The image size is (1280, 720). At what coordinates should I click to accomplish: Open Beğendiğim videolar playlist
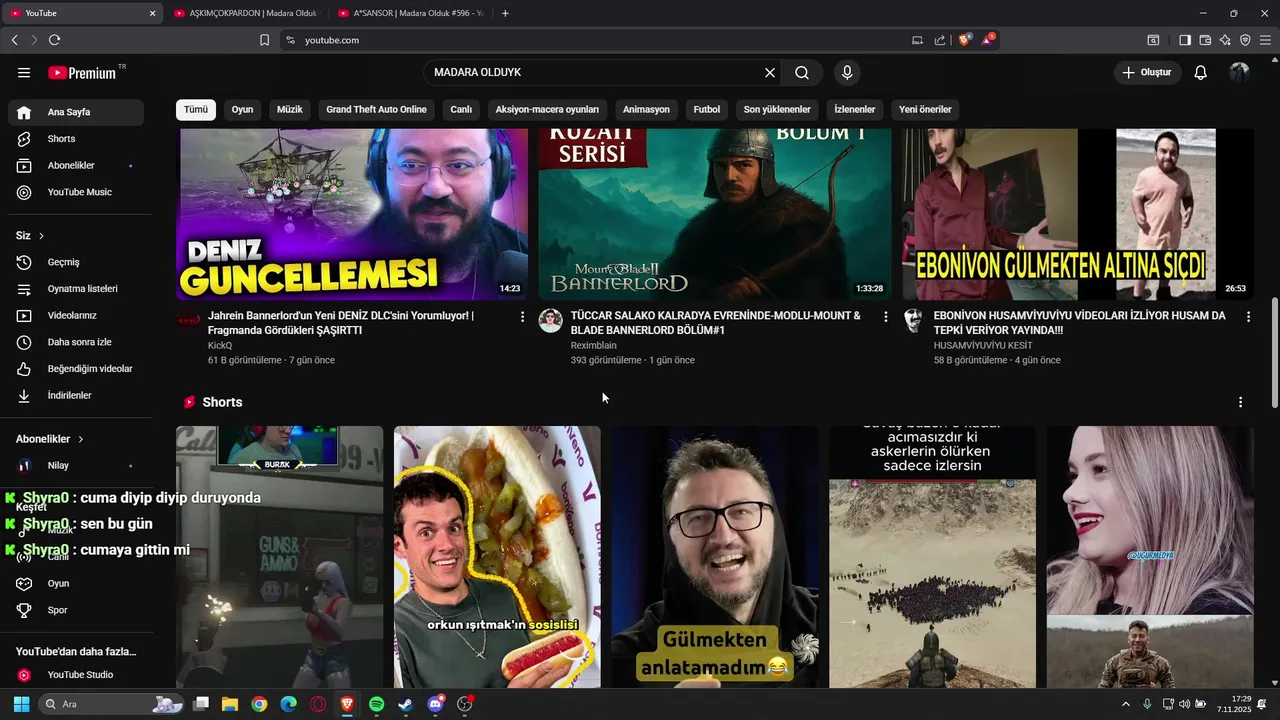[76, 369]
